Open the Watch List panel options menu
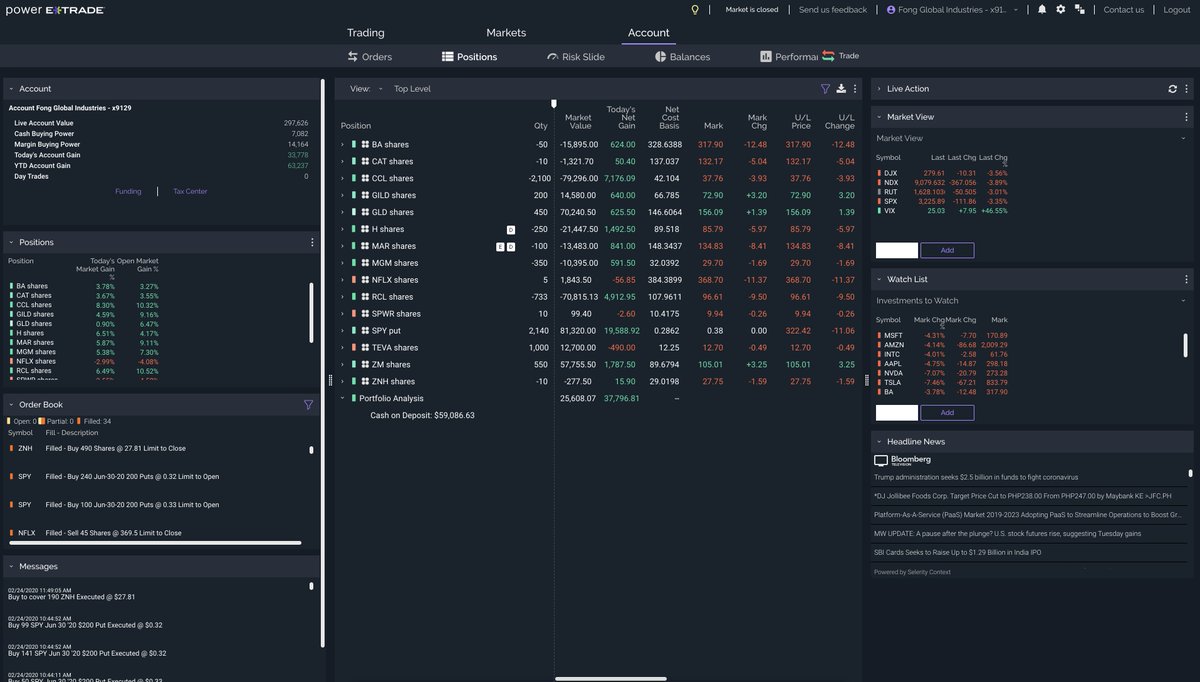Viewport: 1200px width, 682px height. pyautogui.click(x=1187, y=279)
